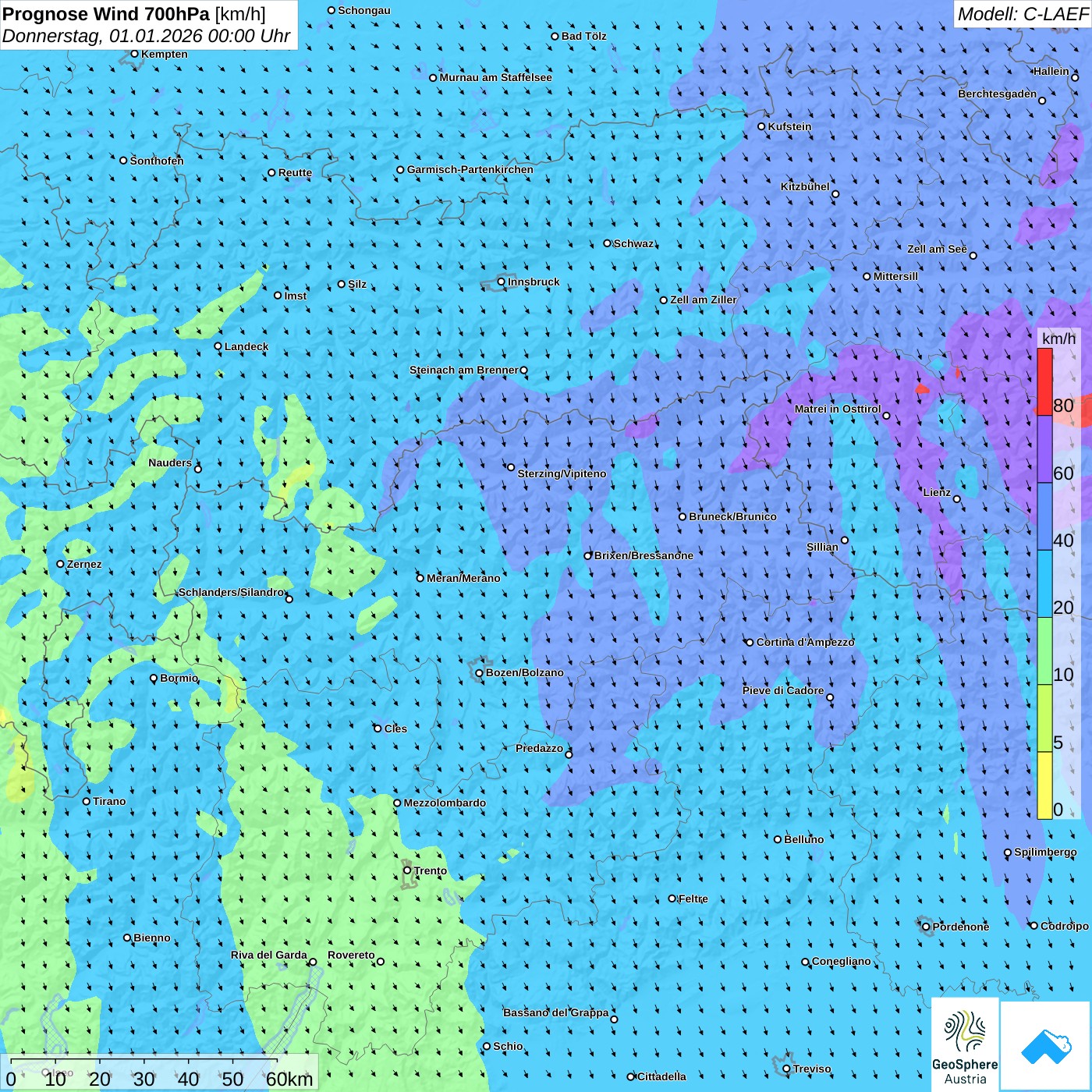Click the 'Tirano' label
Image resolution: width=1092 pixels, height=1092 pixels.
point(109,801)
